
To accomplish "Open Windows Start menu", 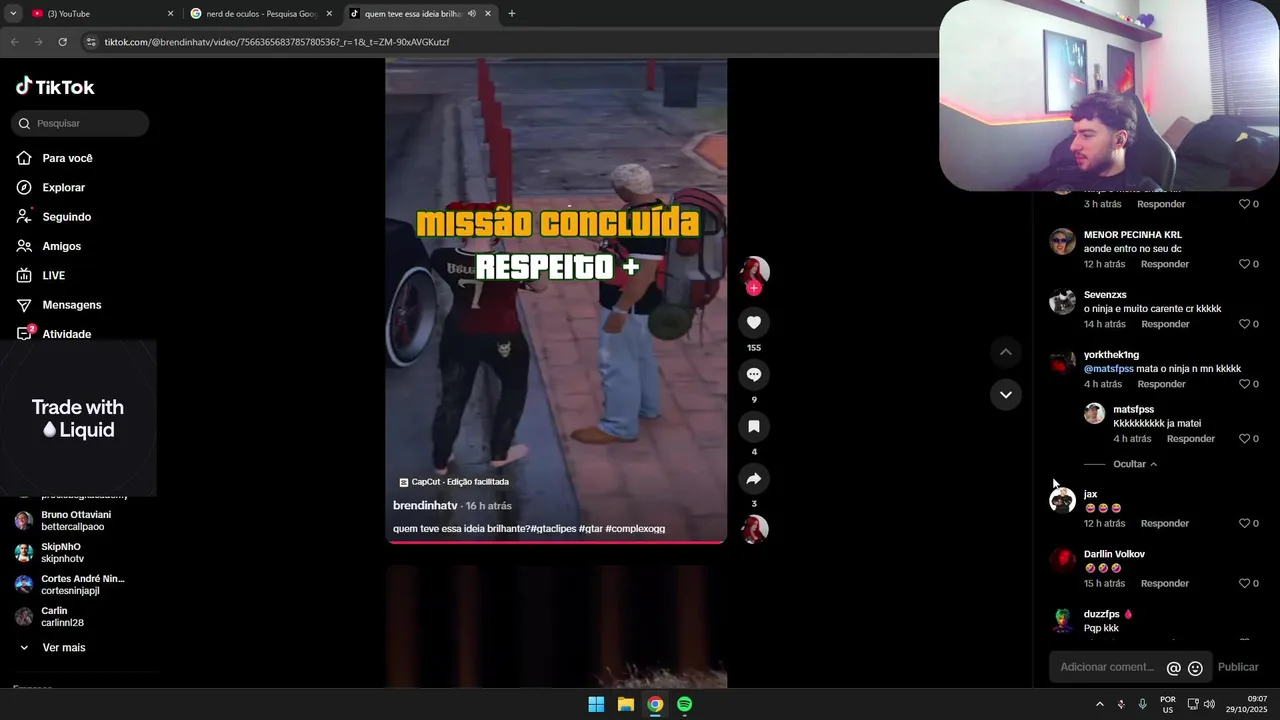I will (596, 704).
